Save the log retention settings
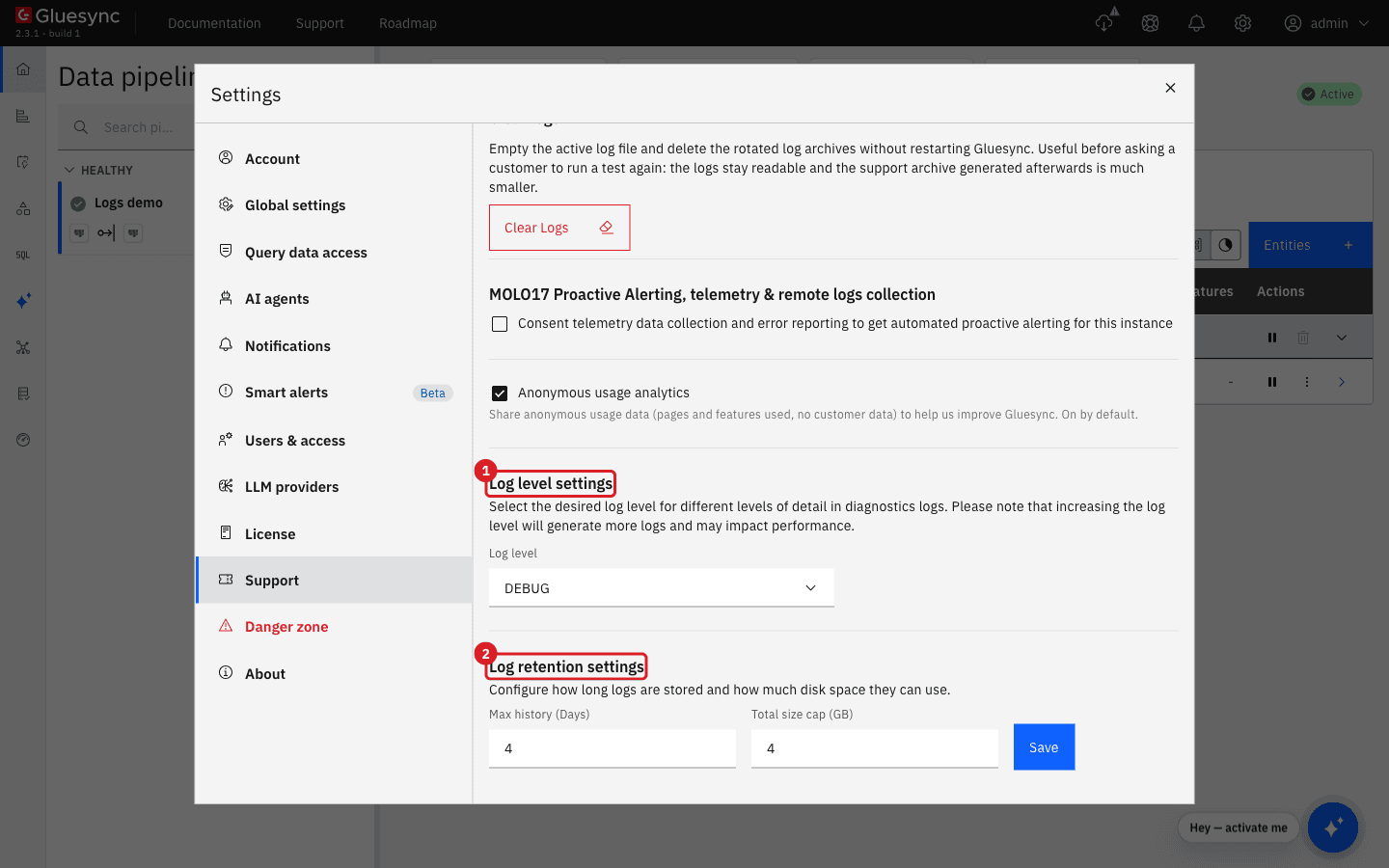 coord(1044,747)
